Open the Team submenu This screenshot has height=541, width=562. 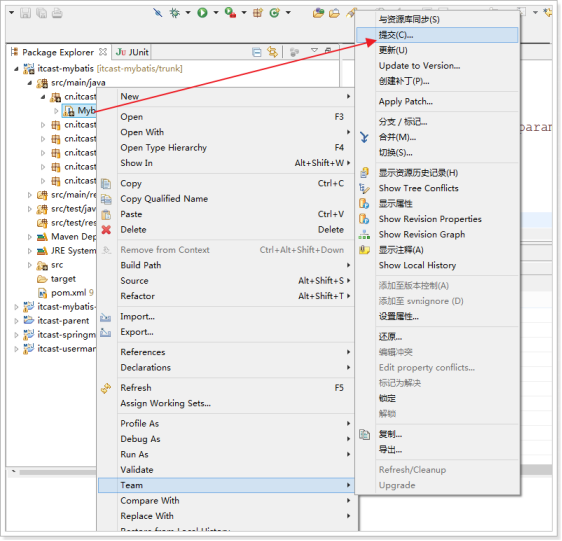point(226,486)
